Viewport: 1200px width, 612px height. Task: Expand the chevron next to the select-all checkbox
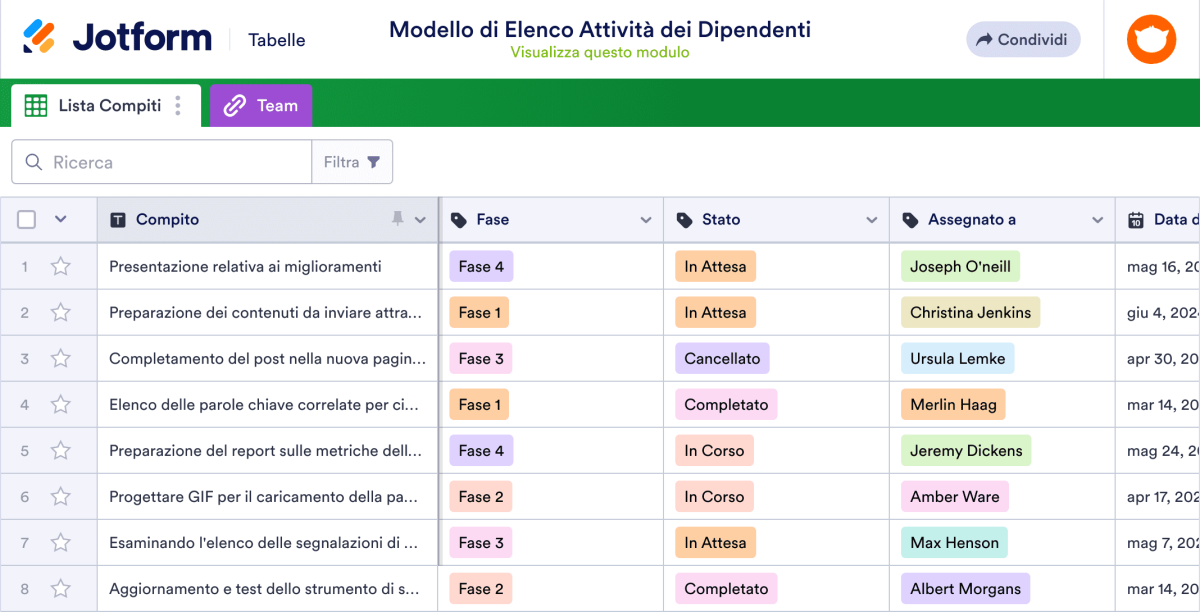[59, 219]
